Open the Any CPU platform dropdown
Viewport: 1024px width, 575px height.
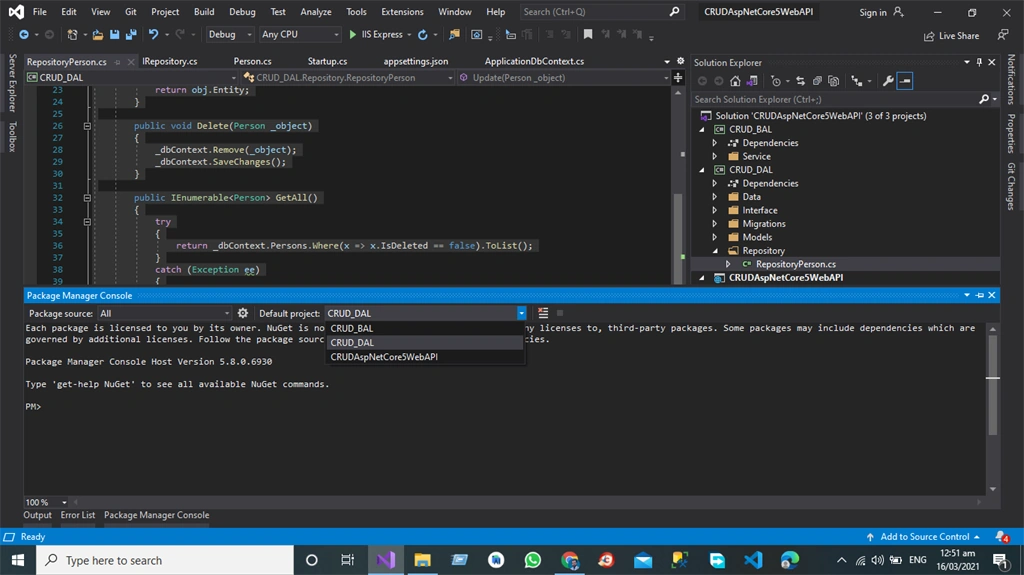pos(300,35)
